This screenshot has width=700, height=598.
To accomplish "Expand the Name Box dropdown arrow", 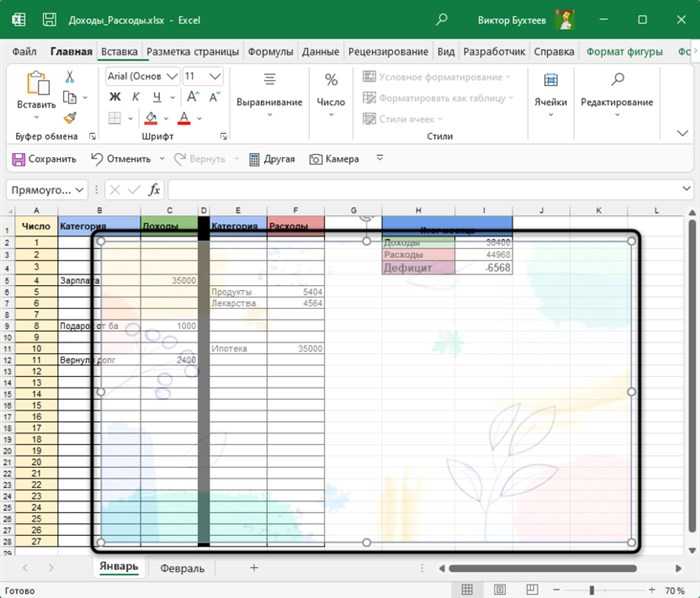I will pos(79,190).
